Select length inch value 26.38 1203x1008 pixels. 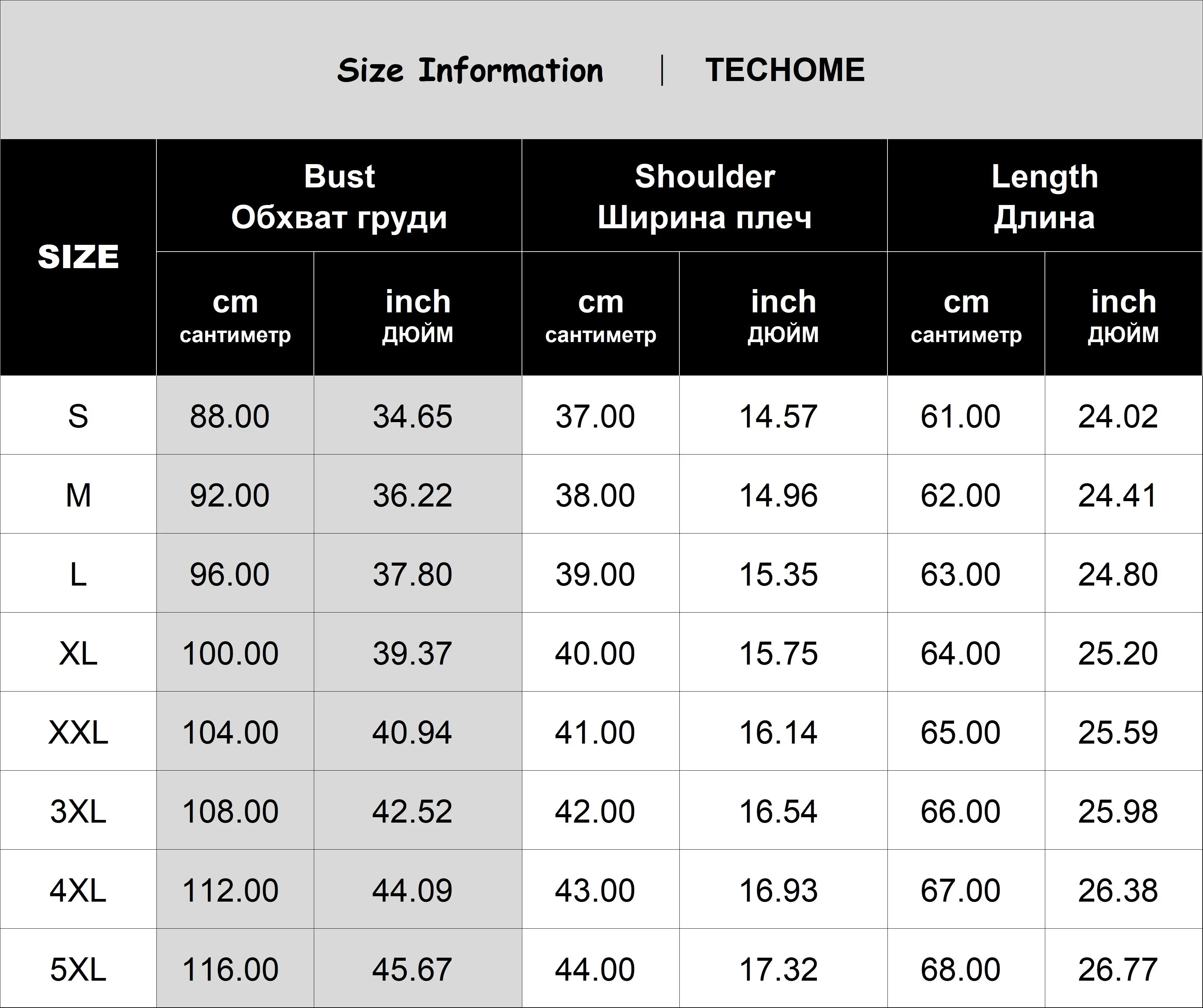coord(1118,890)
